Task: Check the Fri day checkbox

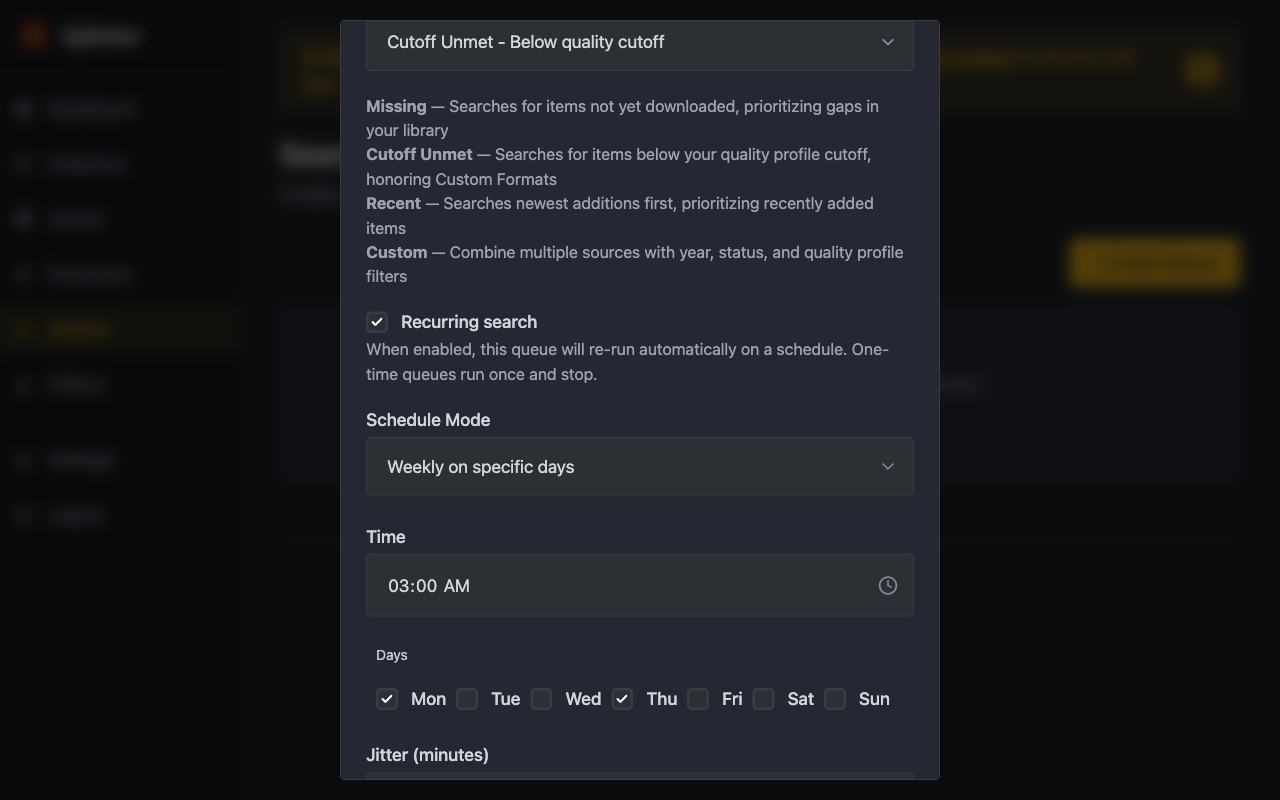Action: pyautogui.click(x=698, y=699)
